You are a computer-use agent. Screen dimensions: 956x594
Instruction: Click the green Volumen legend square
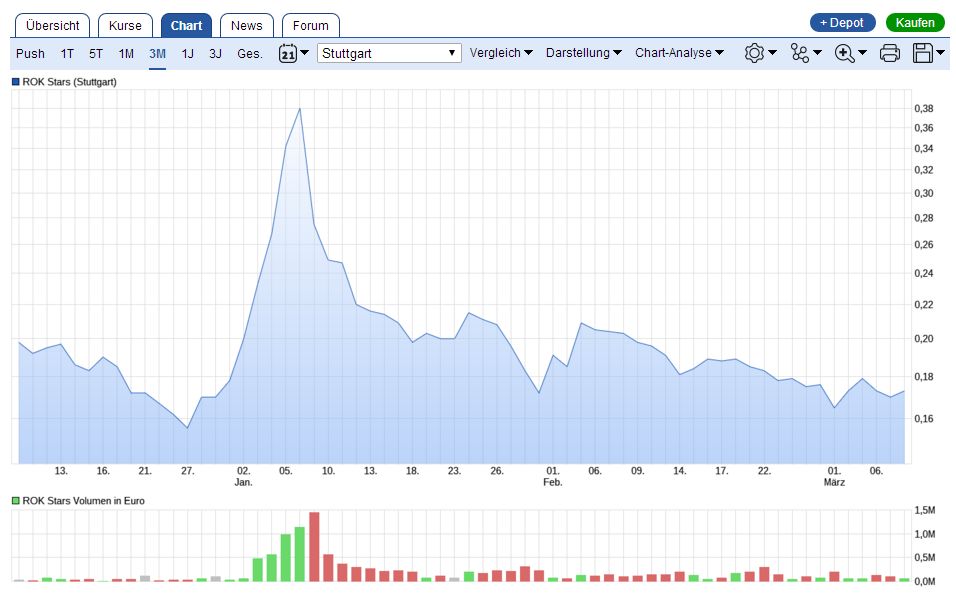(16, 501)
